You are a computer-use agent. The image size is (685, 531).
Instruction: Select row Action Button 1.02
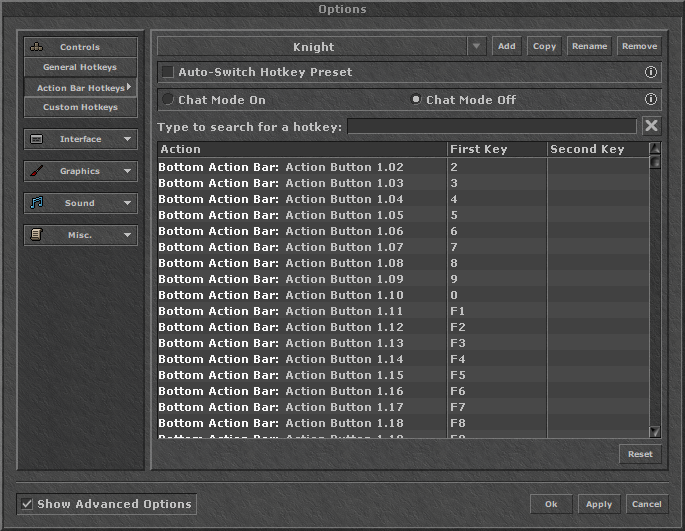pyautogui.click(x=403, y=167)
